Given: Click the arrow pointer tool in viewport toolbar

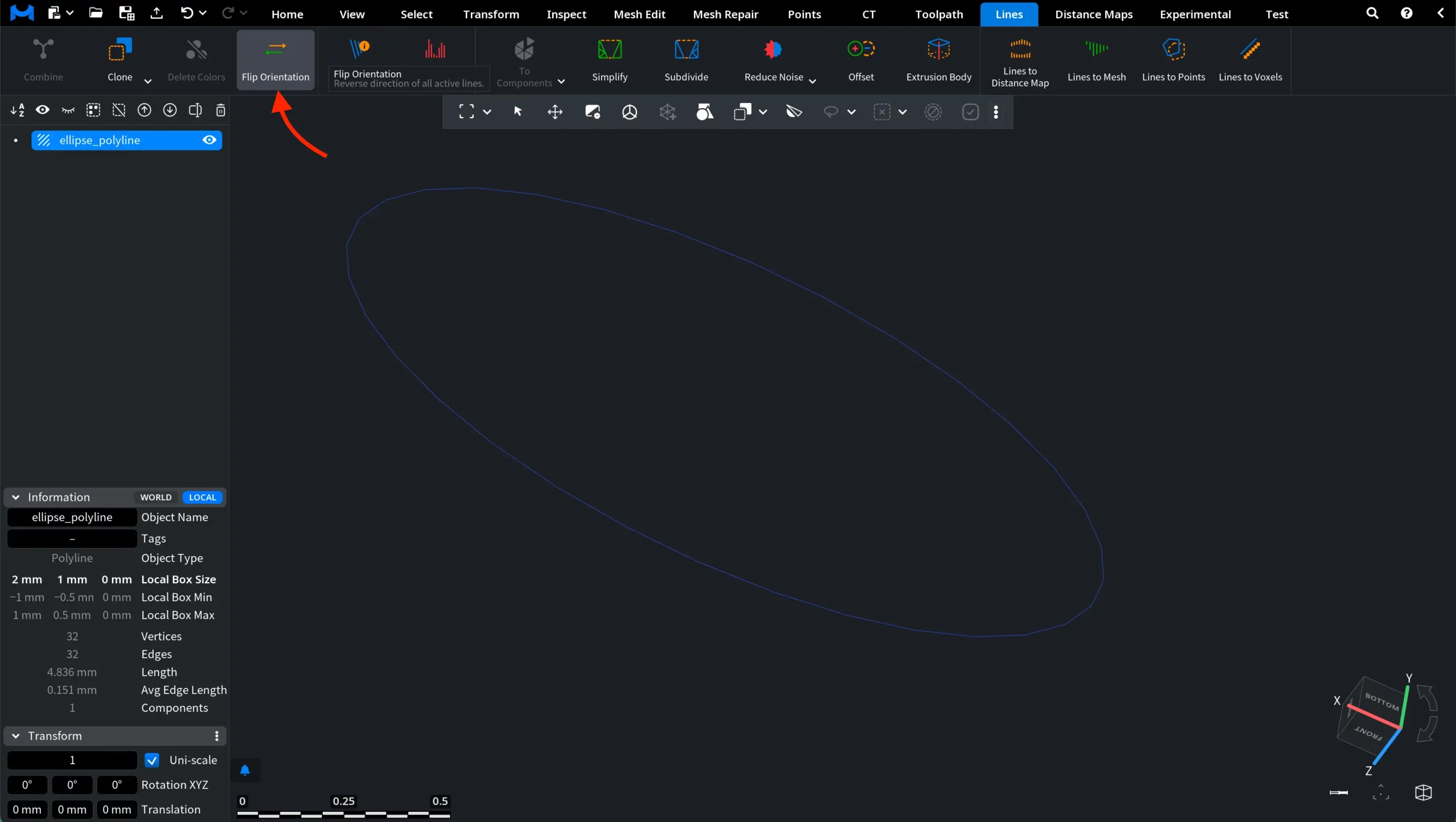Looking at the screenshot, I should click(518, 111).
